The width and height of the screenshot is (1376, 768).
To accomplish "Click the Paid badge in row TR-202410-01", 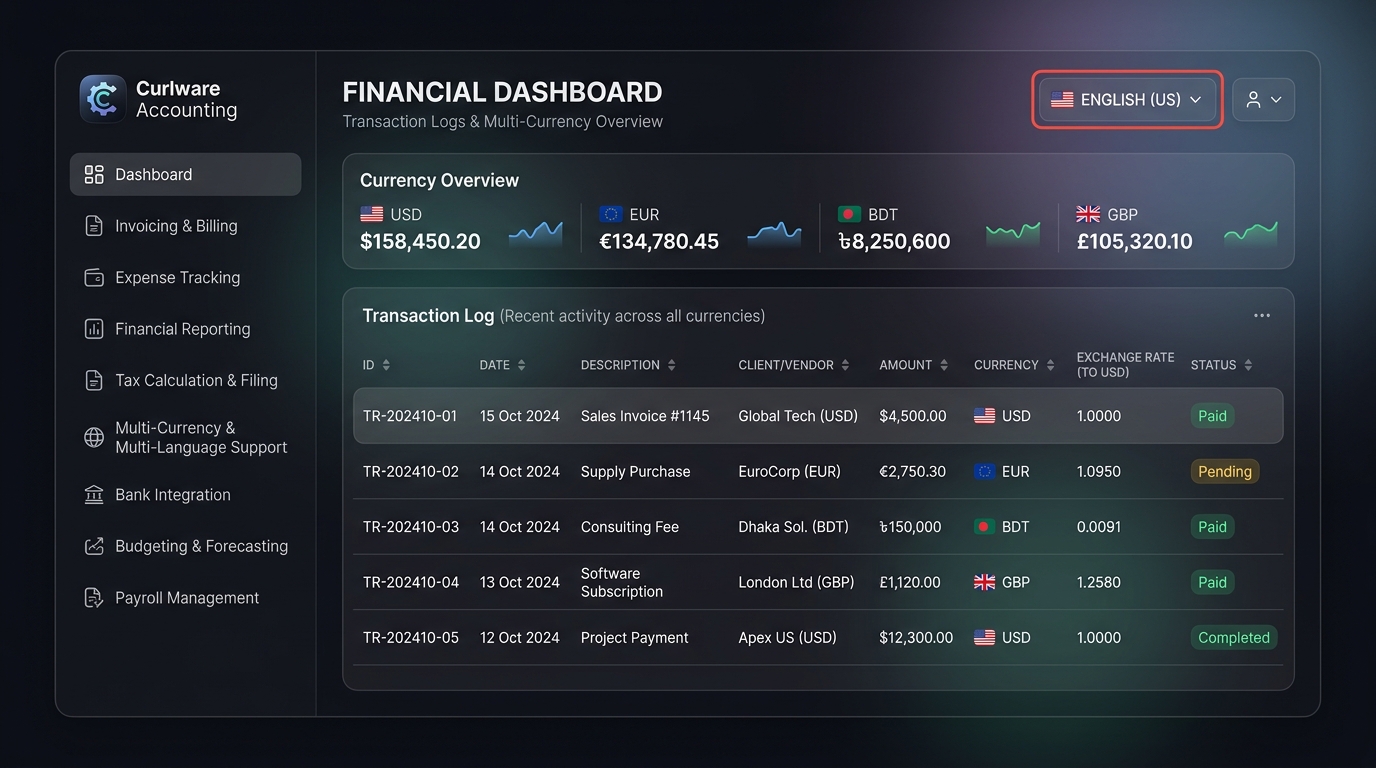I will [x=1212, y=416].
